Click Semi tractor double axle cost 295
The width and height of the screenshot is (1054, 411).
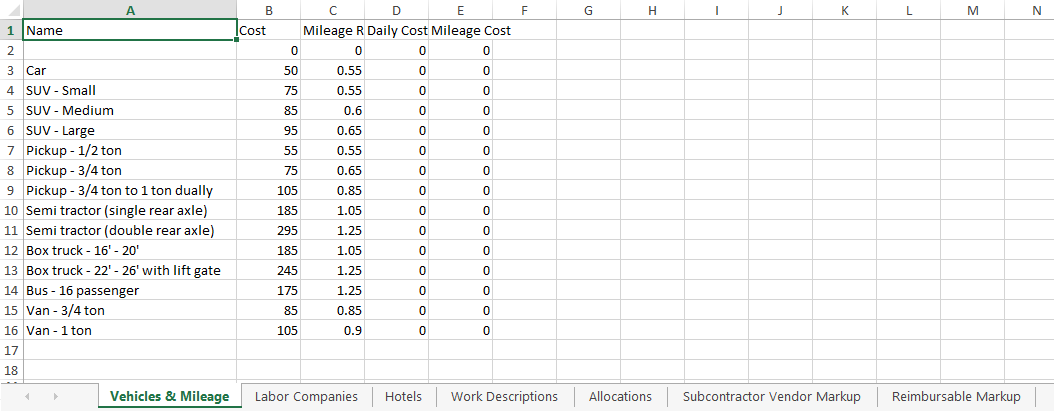pyautogui.click(x=269, y=231)
